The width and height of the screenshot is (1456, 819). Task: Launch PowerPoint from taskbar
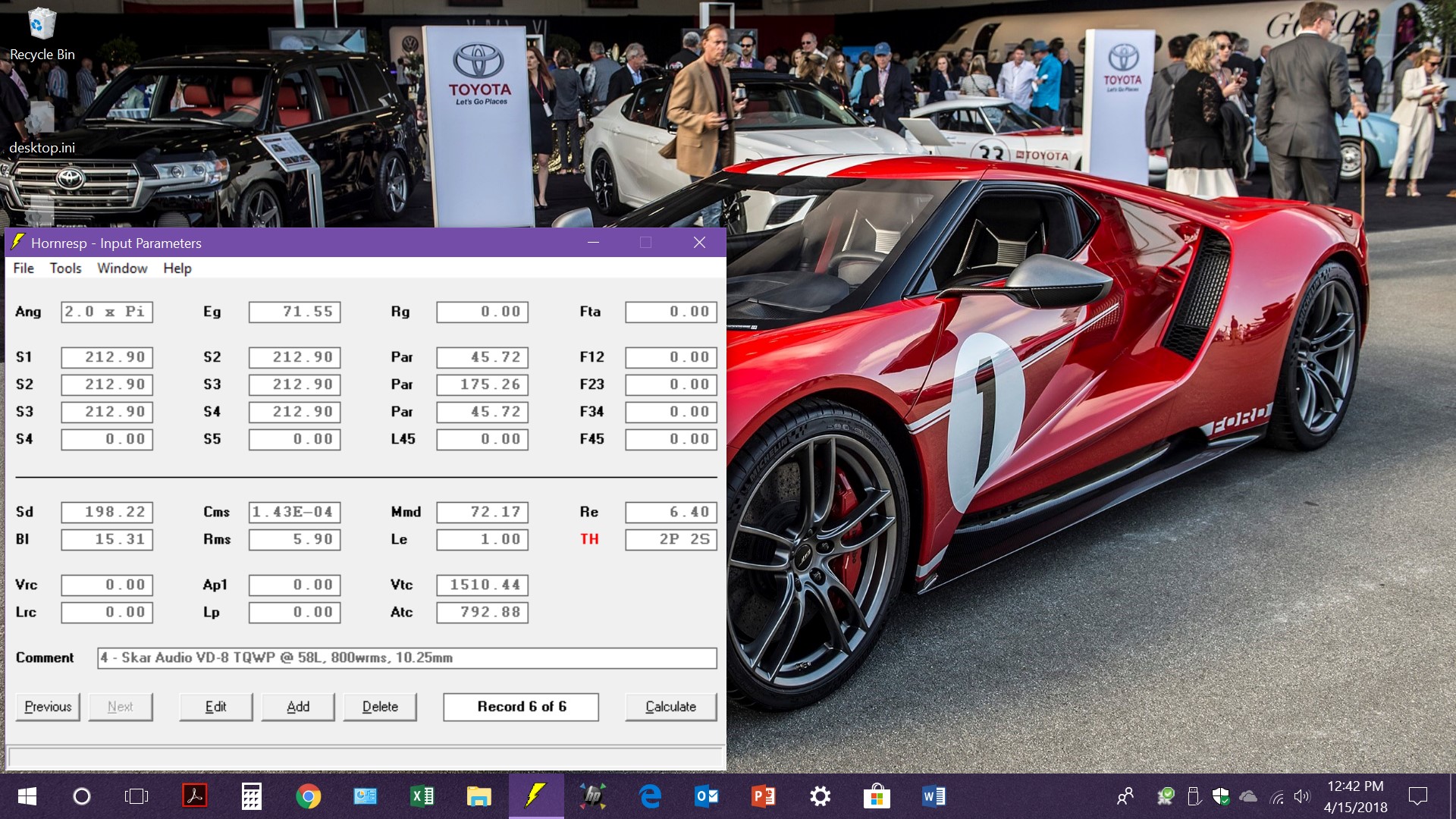click(764, 796)
